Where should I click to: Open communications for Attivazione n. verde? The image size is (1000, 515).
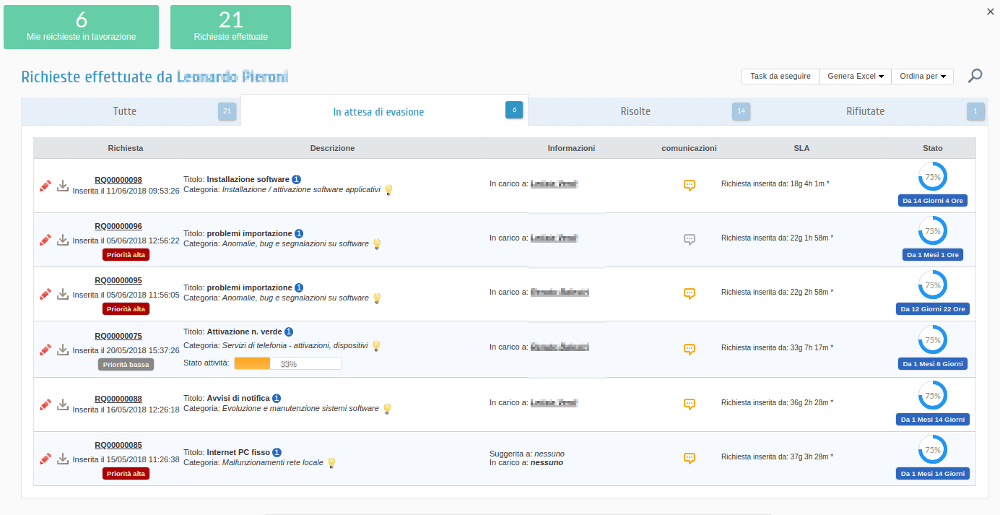point(689,349)
